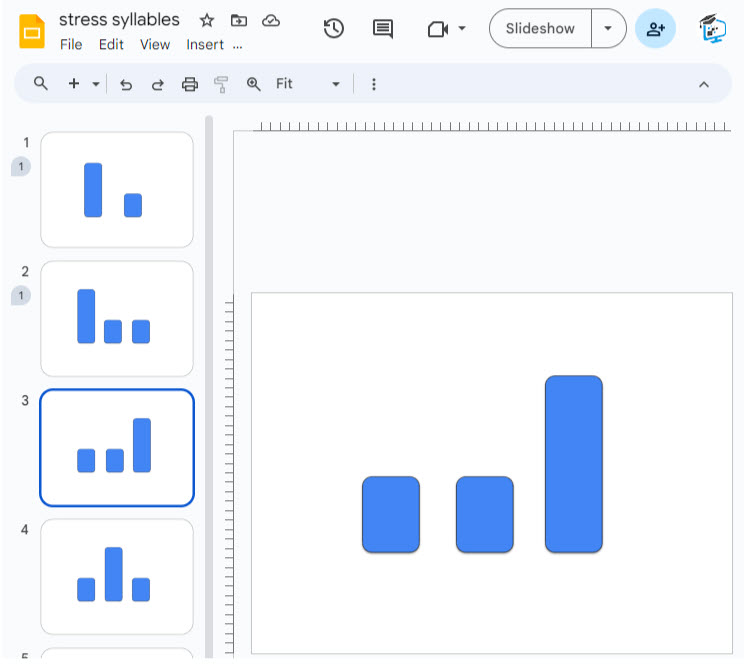Click the redo arrow
745x664 pixels.
coord(157,84)
